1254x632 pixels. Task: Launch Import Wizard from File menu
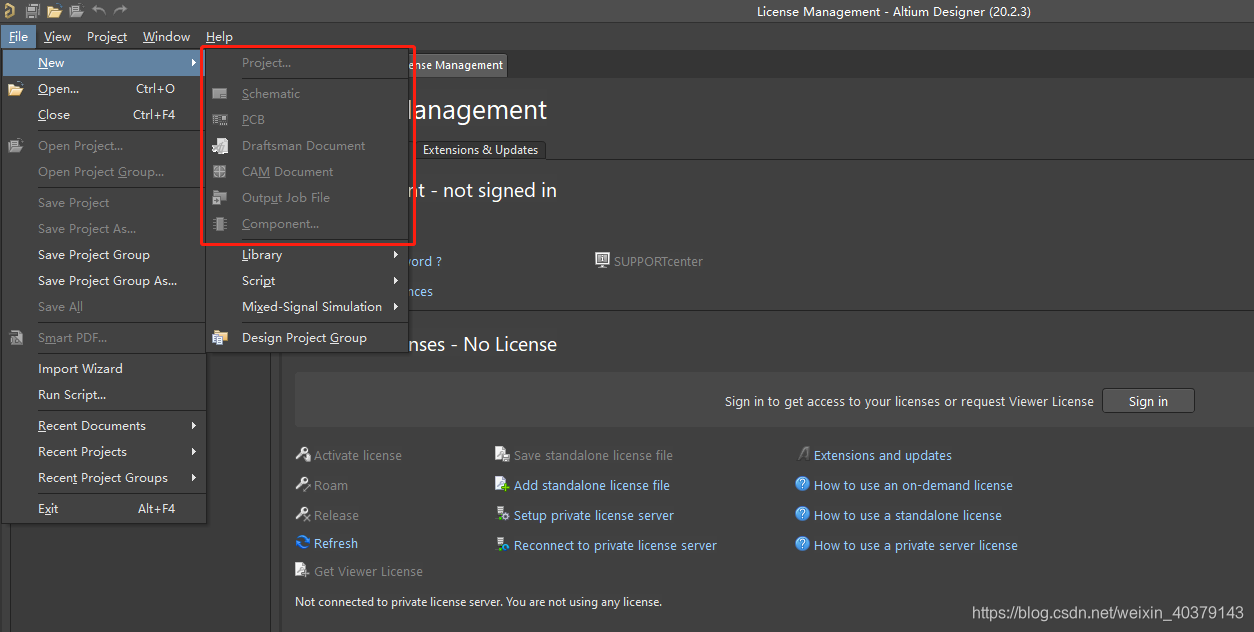[104, 369]
